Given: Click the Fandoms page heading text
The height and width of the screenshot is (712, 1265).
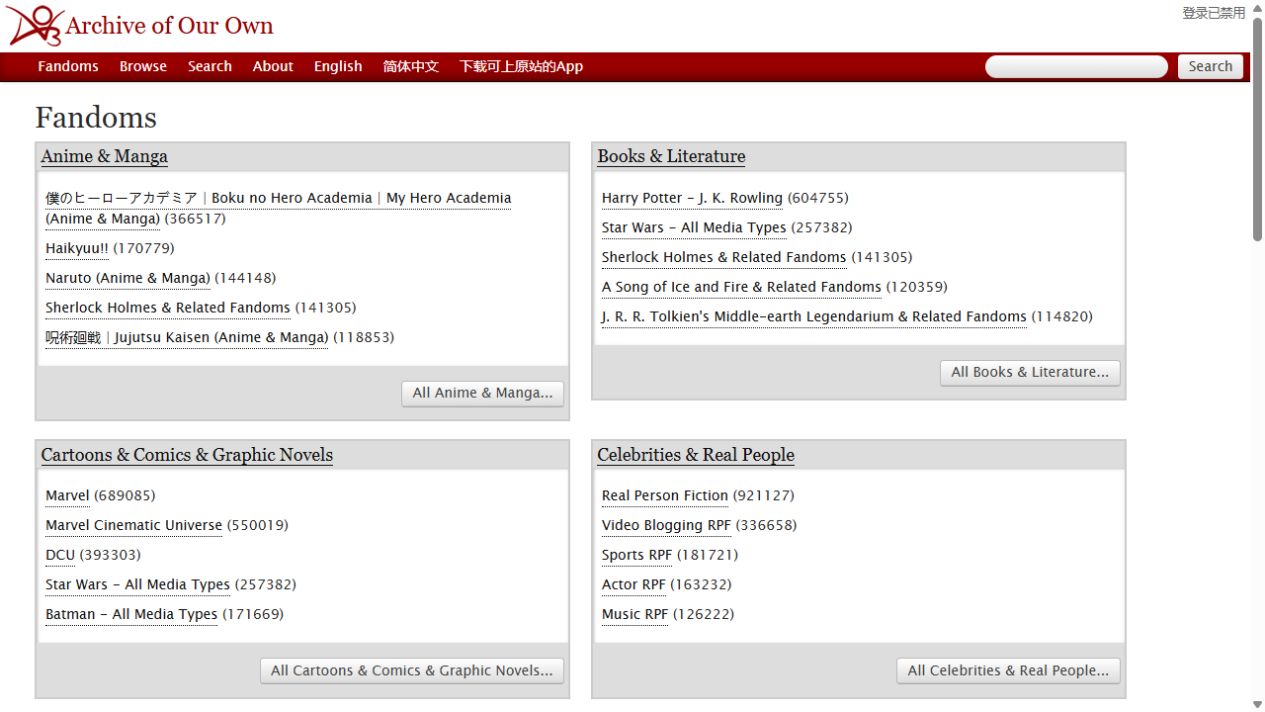Looking at the screenshot, I should click(x=96, y=118).
